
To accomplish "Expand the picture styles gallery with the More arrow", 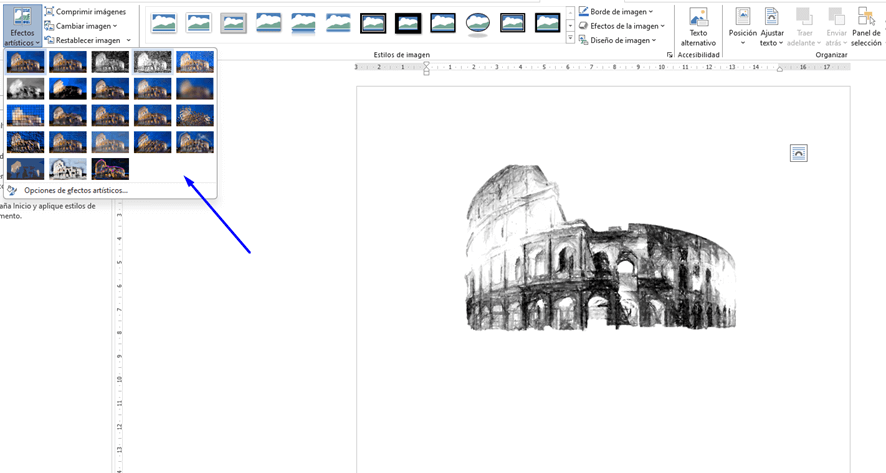I will click(x=570, y=39).
